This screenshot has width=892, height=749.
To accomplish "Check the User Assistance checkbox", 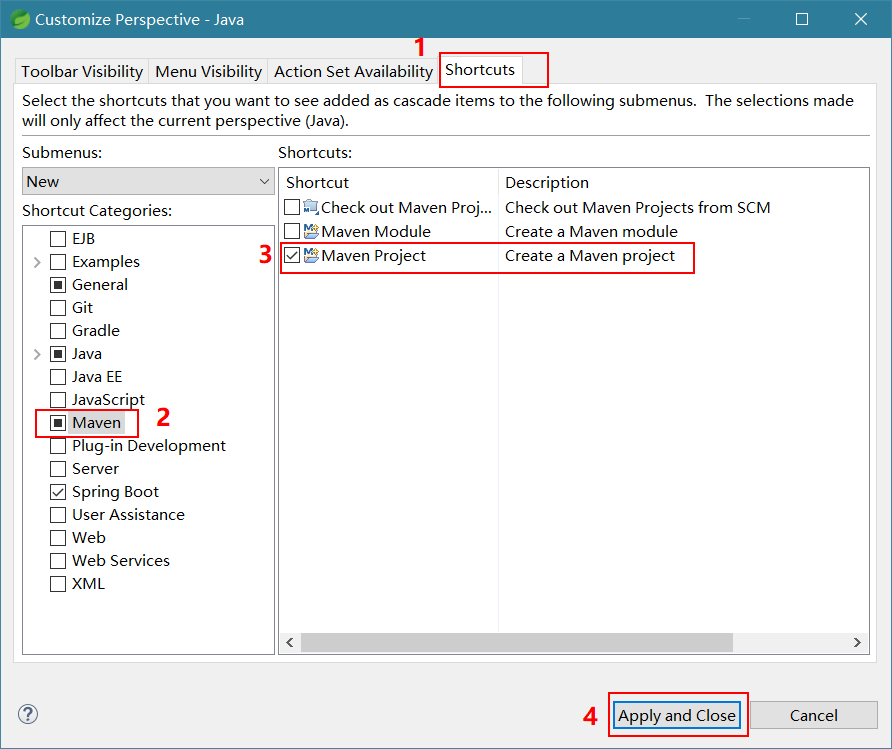I will [x=58, y=515].
